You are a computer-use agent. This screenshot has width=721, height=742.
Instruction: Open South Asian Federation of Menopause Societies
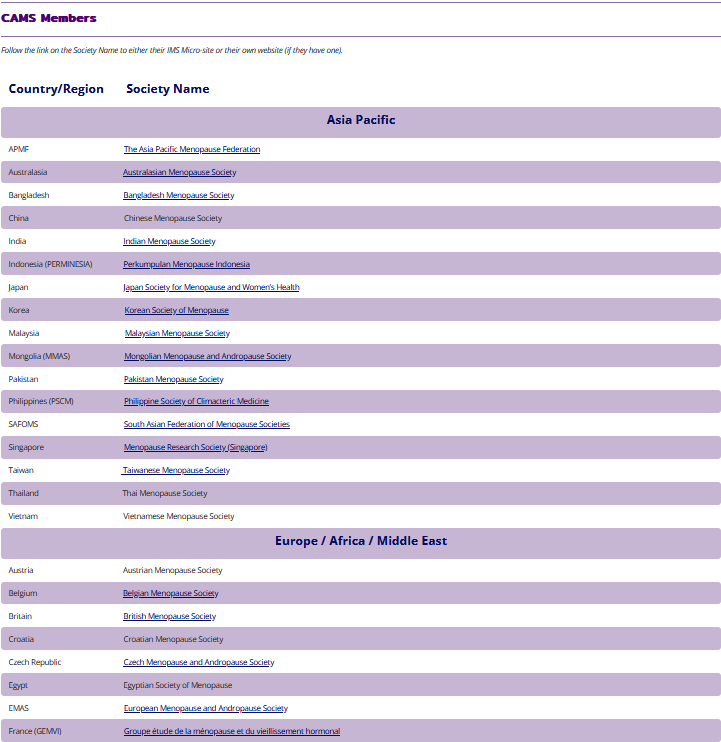click(x=207, y=424)
